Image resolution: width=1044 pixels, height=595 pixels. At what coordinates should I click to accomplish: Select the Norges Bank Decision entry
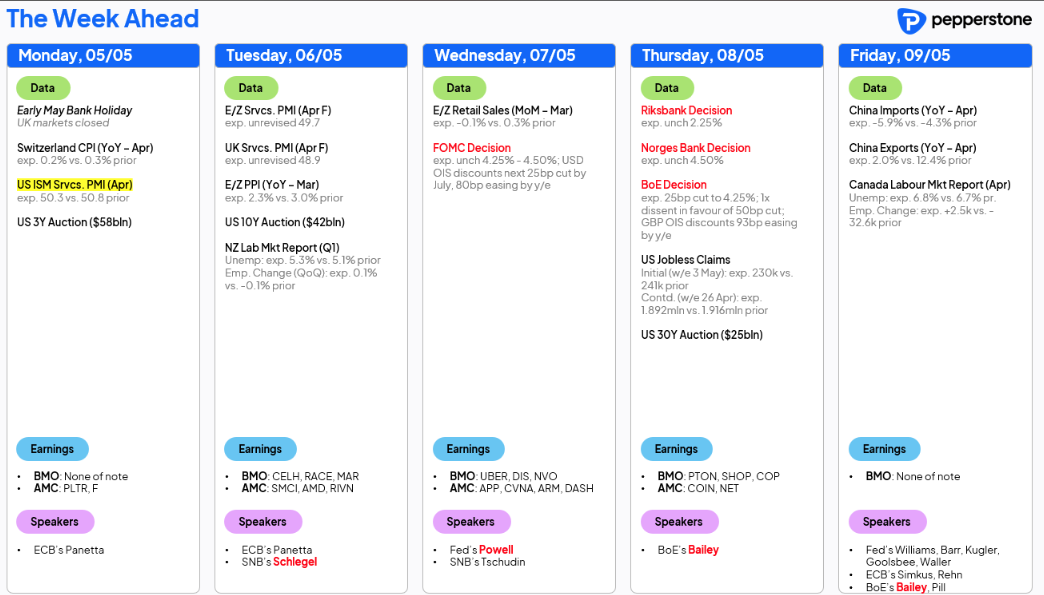[696, 148]
